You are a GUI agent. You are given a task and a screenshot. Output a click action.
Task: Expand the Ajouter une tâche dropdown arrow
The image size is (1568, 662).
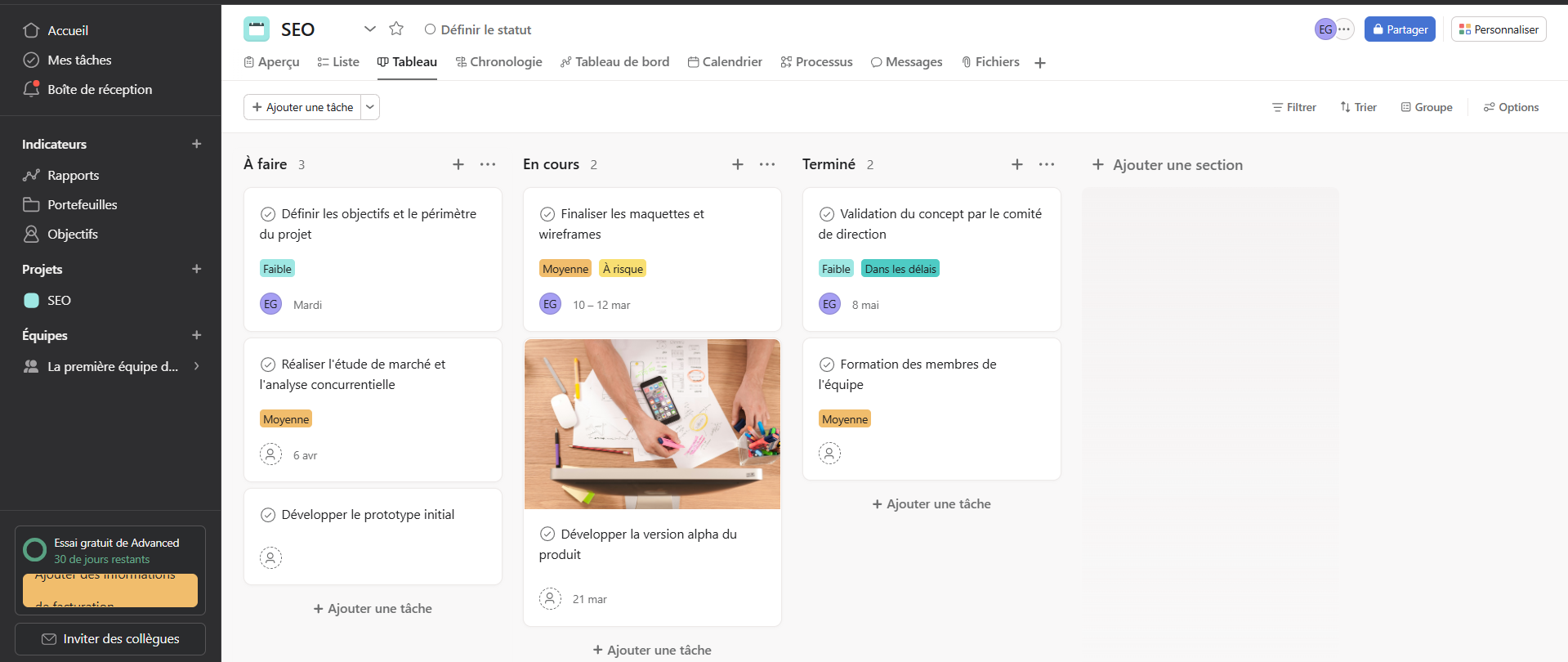(x=370, y=107)
